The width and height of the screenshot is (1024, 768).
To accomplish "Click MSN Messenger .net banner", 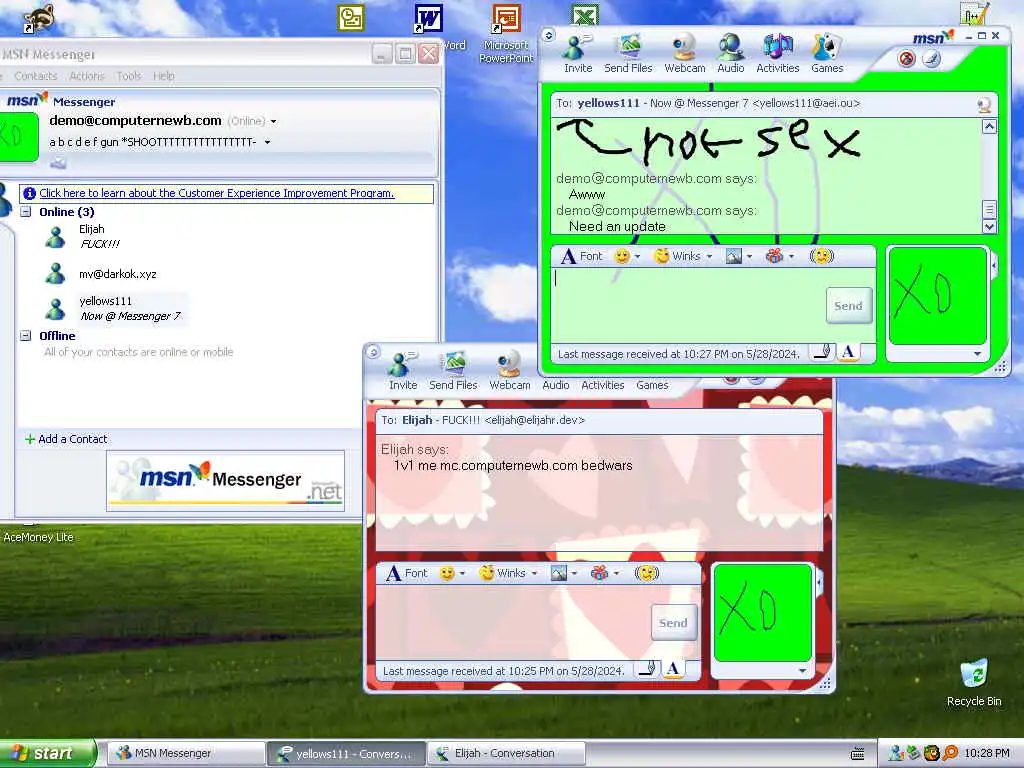I will (x=225, y=481).
